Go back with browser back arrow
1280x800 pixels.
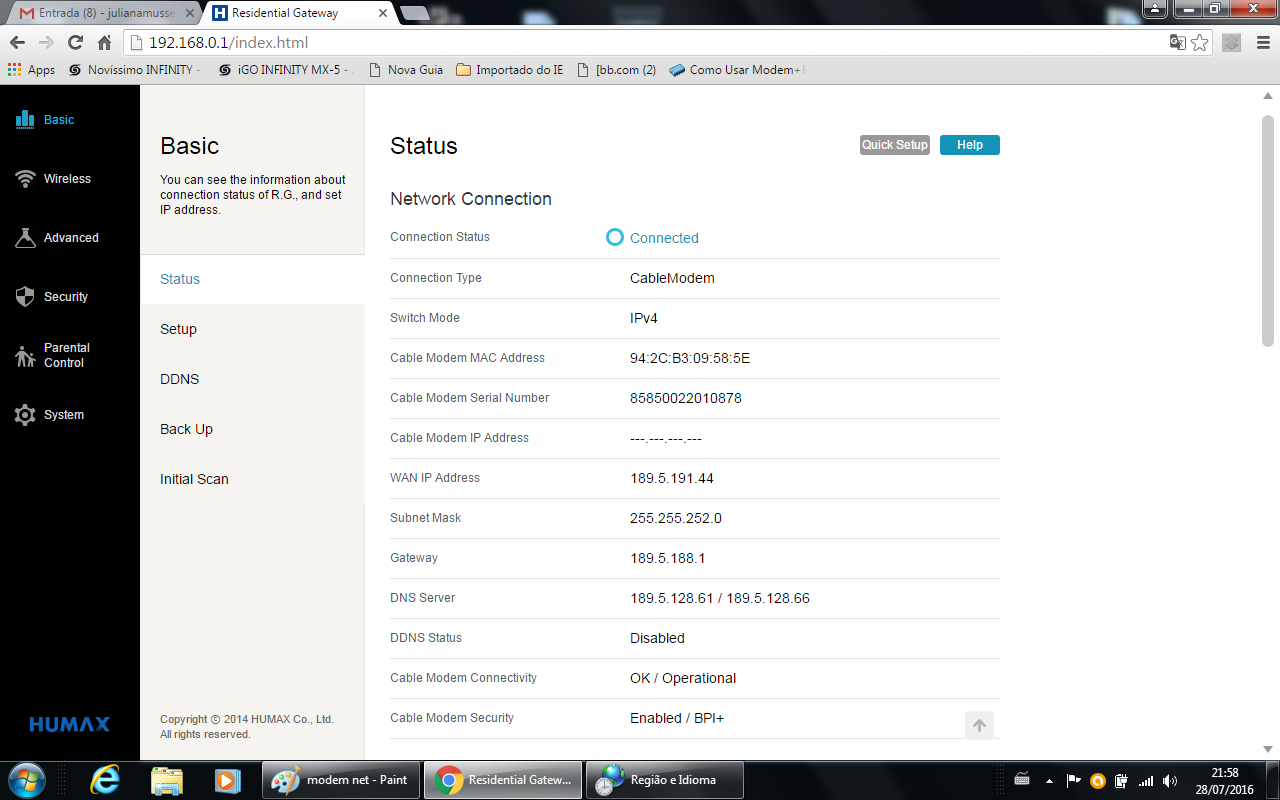pyautogui.click(x=17, y=43)
